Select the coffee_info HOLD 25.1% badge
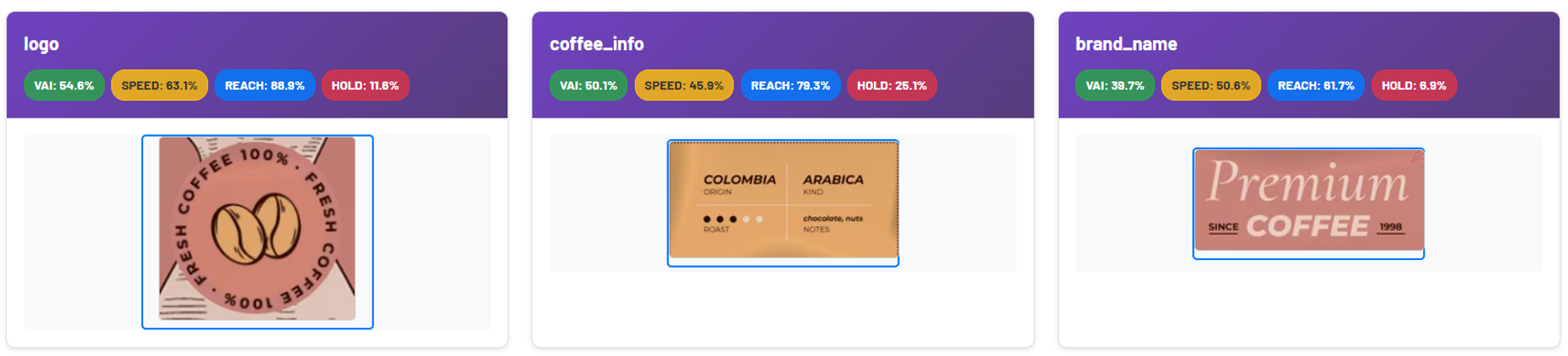1568x356 pixels. coord(891,85)
